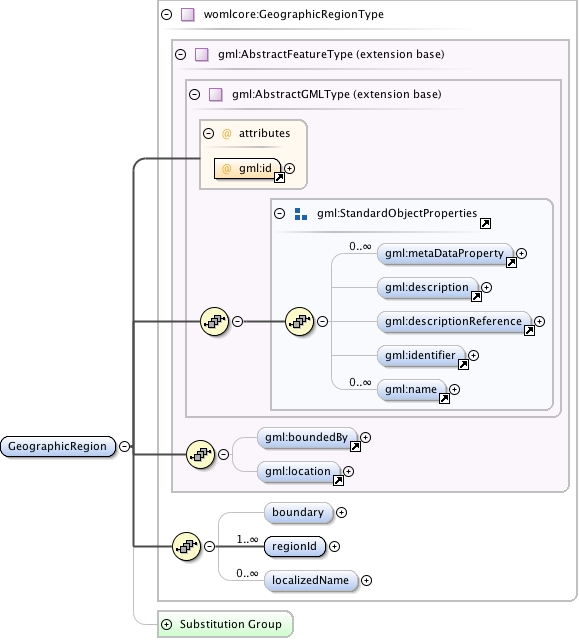579x641 pixels.
Task: Select the boundary element node
Action: (x=298, y=513)
